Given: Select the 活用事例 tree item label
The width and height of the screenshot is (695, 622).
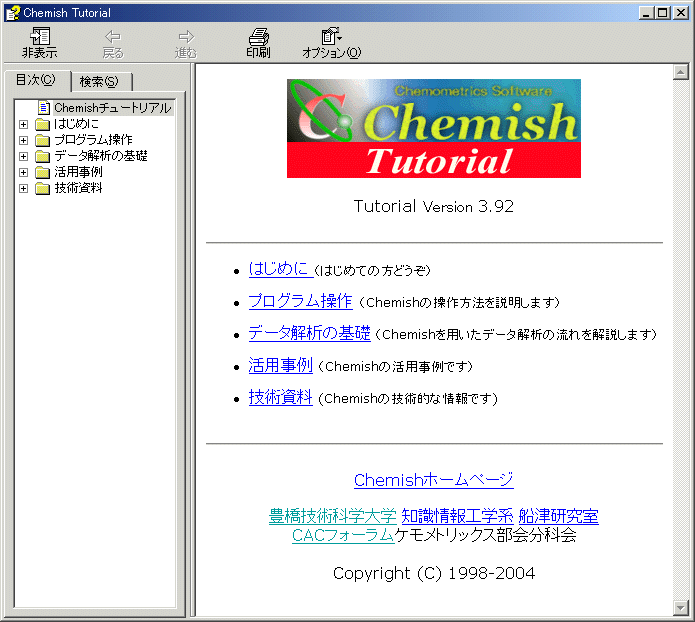Looking at the screenshot, I should click(78, 172).
